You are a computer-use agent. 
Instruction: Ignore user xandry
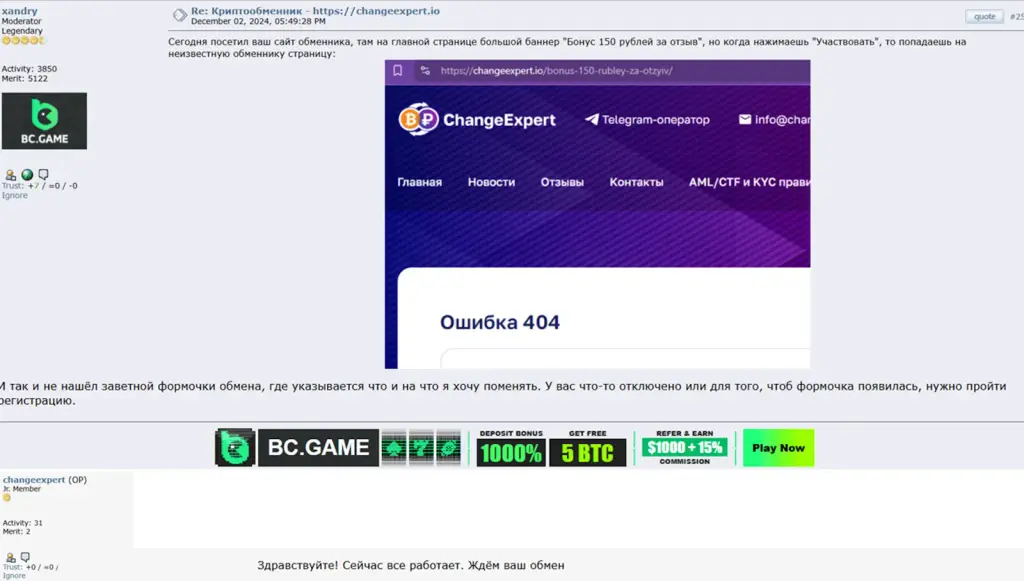pyautogui.click(x=14, y=195)
